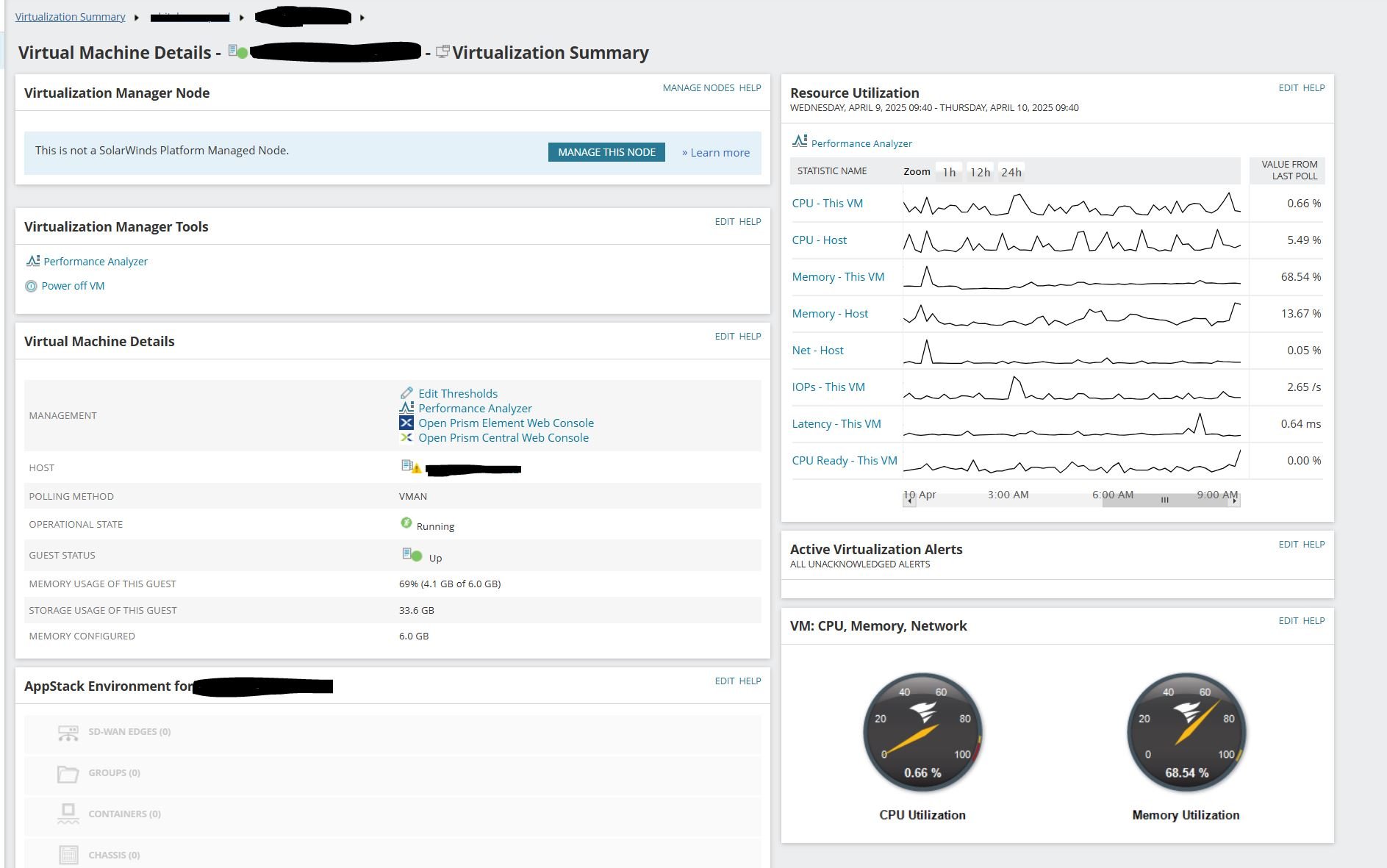Viewport: 1387px width, 868px height.
Task: Open HELP on Active Virtualization Alerts panel
Action: tap(1313, 545)
